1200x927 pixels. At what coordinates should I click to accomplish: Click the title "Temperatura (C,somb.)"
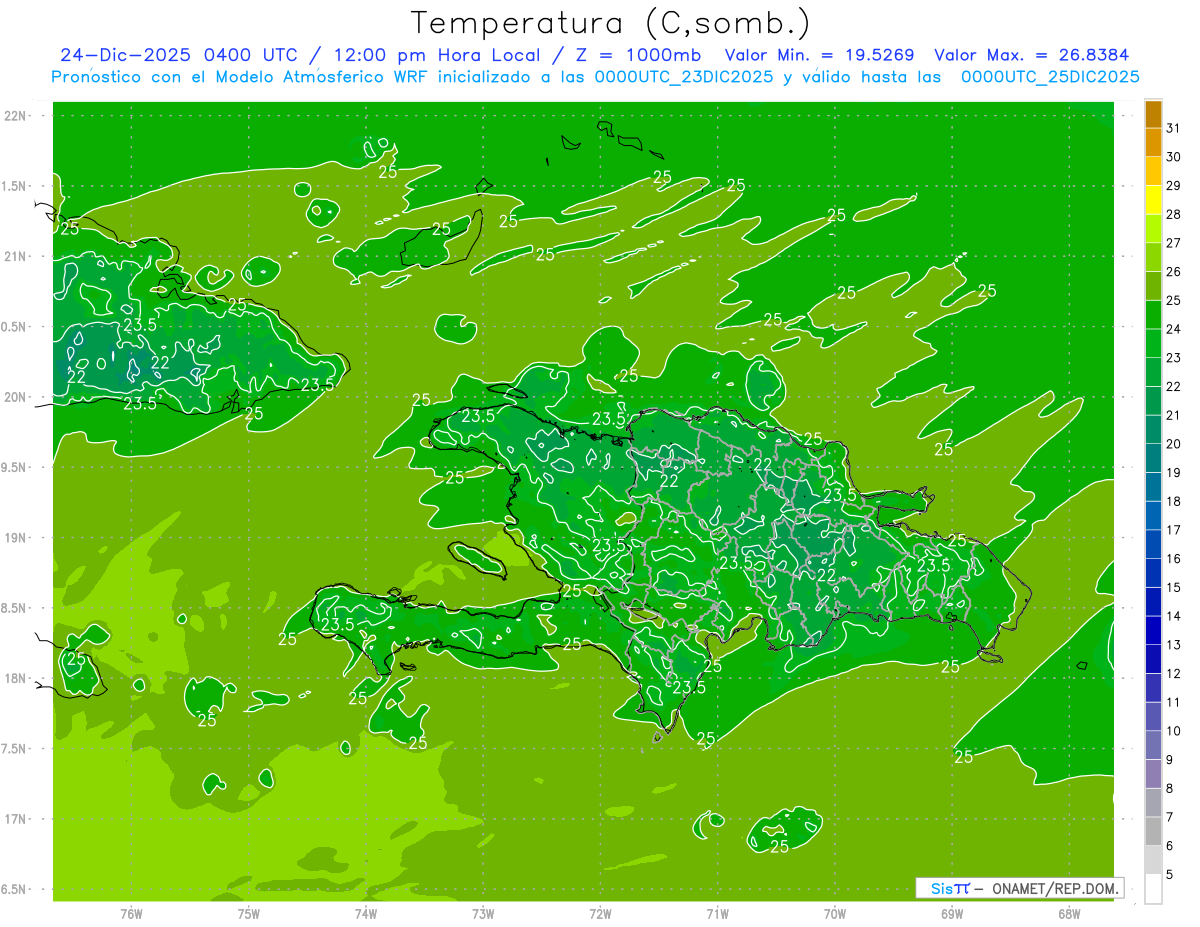(611, 24)
